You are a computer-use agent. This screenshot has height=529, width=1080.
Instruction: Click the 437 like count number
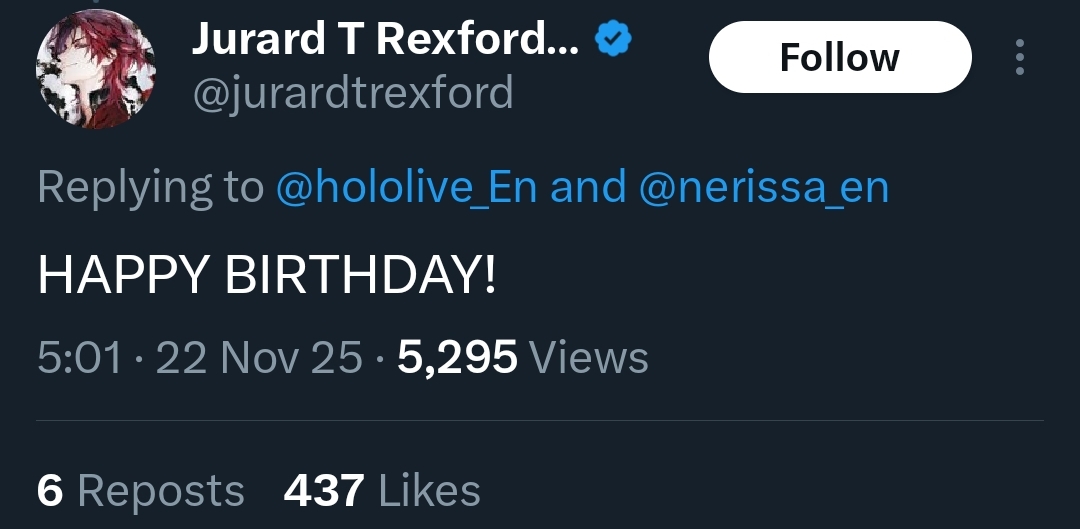[x=324, y=491]
